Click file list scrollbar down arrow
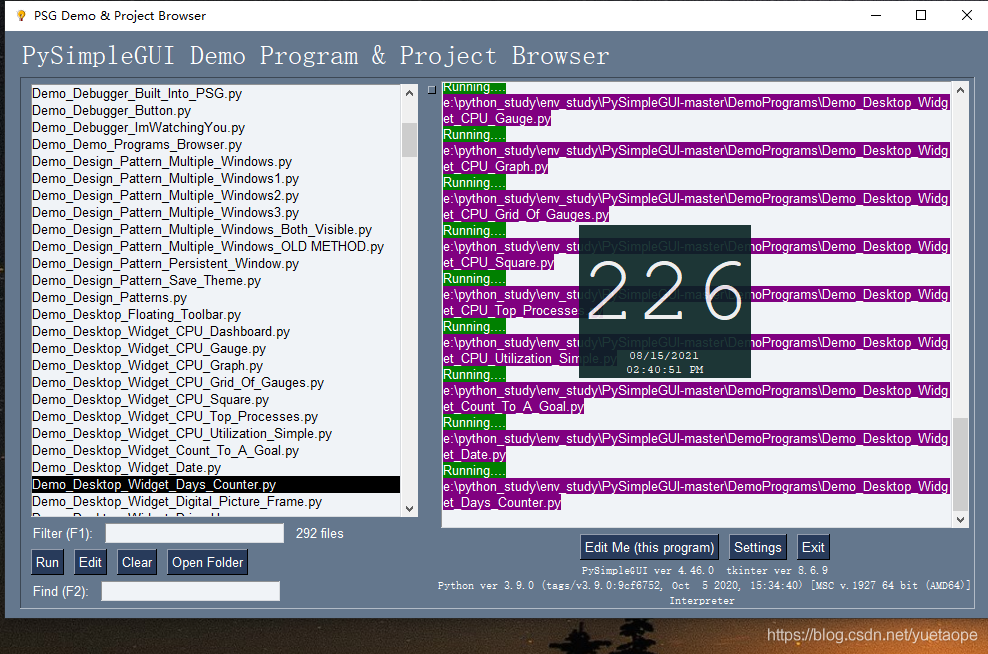This screenshot has height=654, width=988. [x=410, y=508]
